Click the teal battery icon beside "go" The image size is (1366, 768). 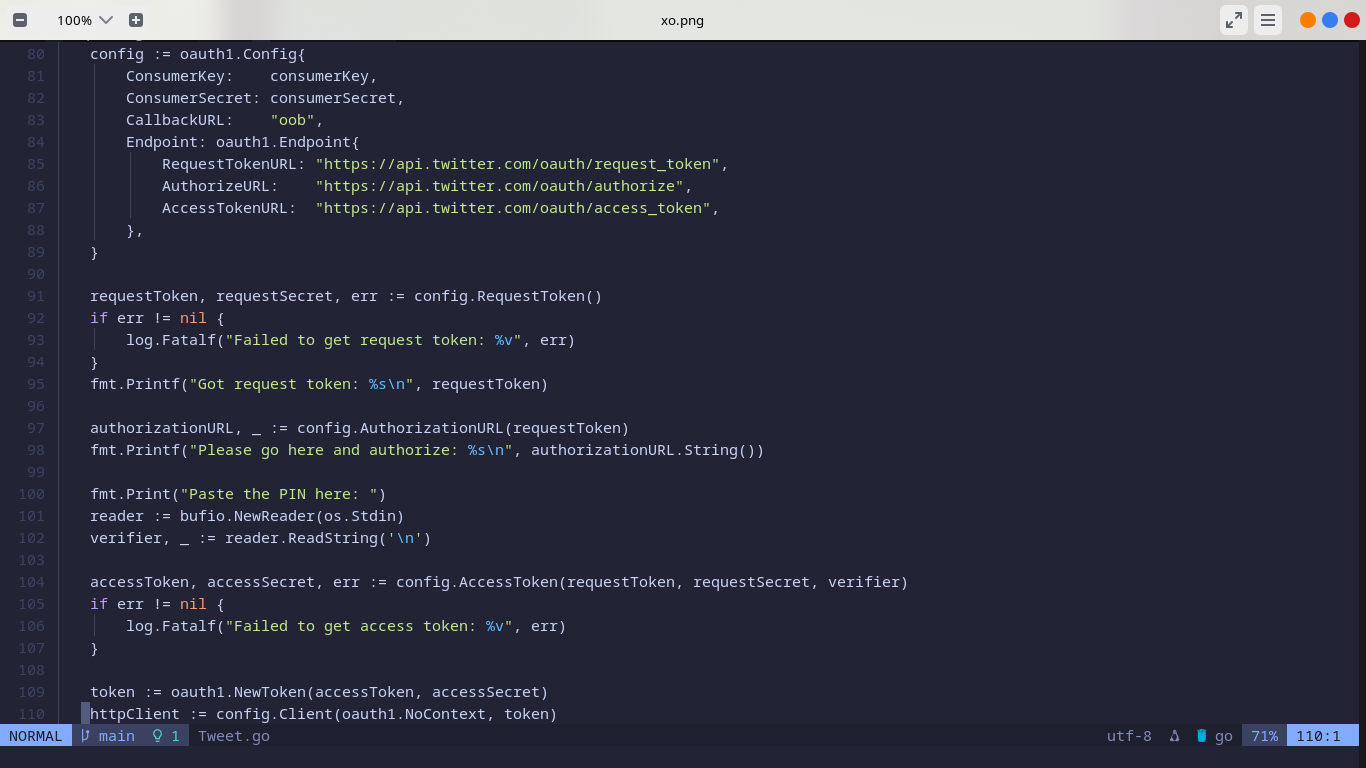pyautogui.click(x=1200, y=736)
